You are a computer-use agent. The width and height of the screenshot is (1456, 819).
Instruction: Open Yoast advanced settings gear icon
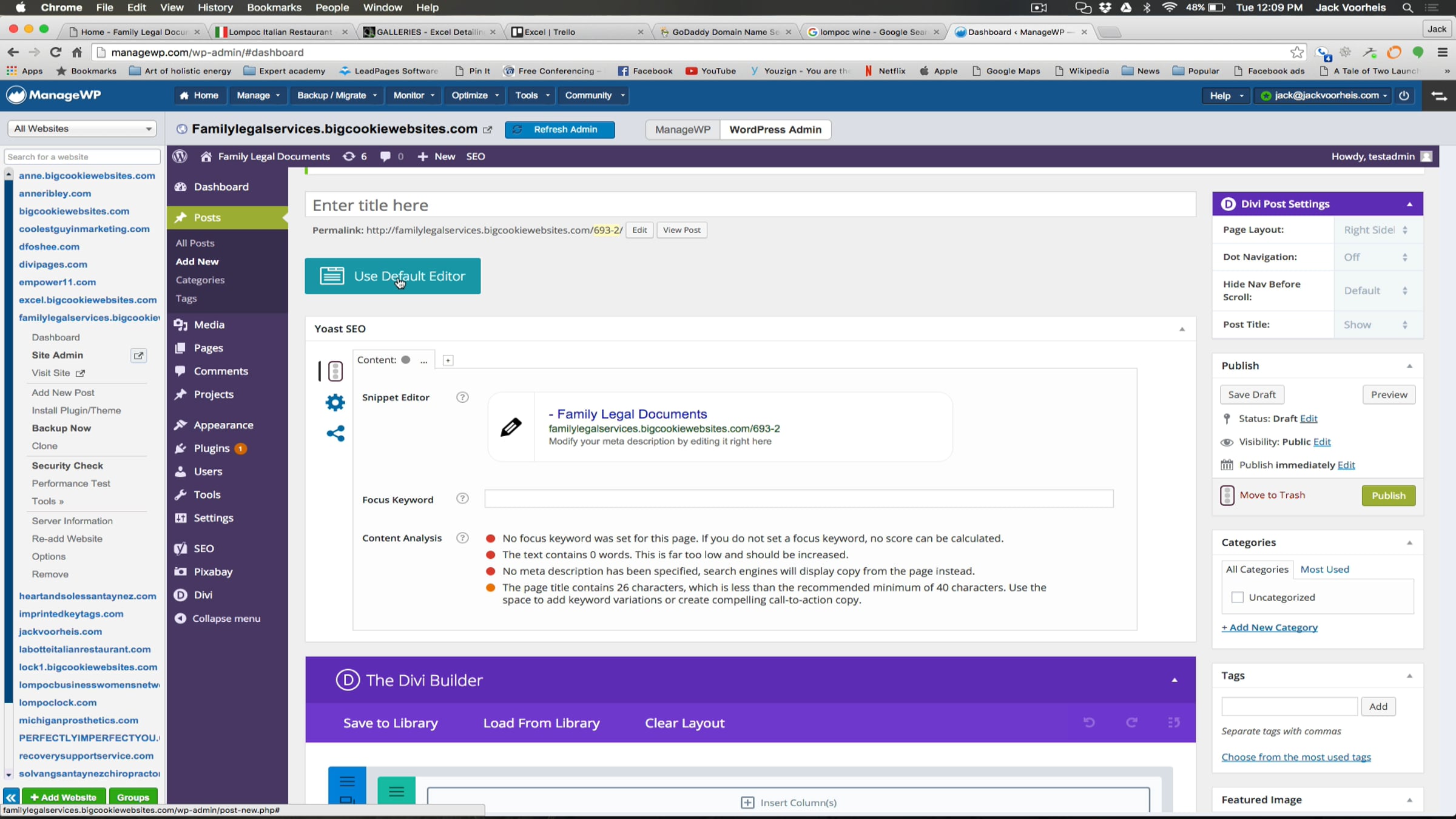point(335,402)
